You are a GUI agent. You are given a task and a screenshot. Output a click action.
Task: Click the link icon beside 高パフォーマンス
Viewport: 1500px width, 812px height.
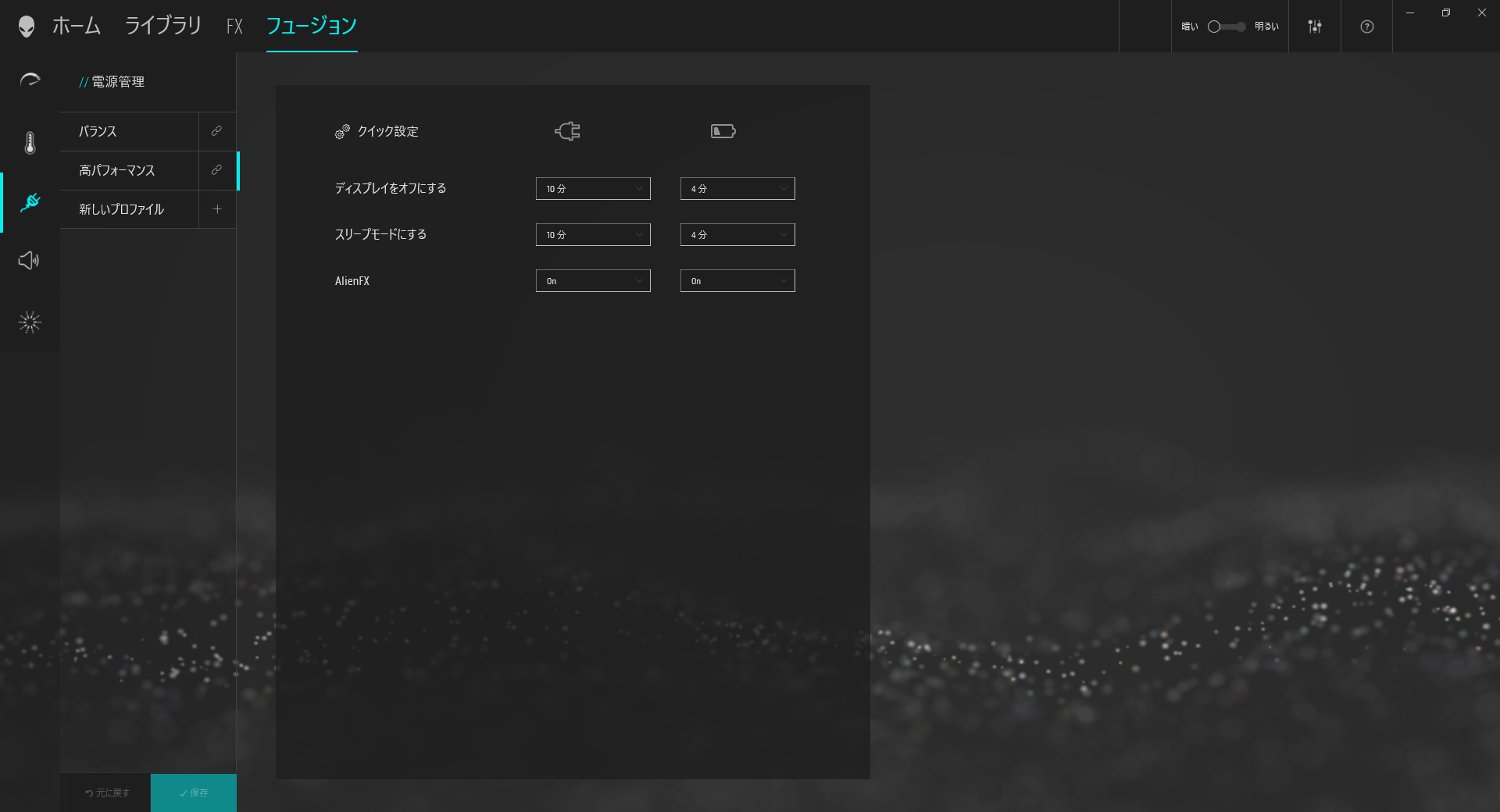tap(216, 170)
